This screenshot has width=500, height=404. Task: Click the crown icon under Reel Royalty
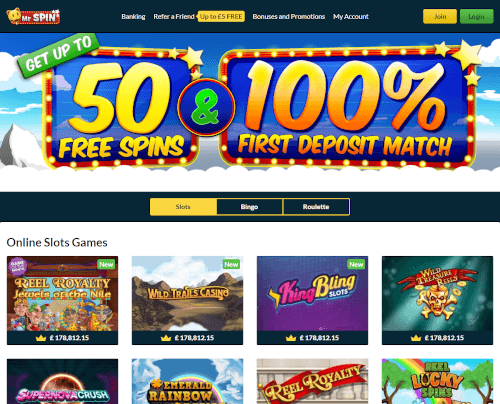(41, 338)
